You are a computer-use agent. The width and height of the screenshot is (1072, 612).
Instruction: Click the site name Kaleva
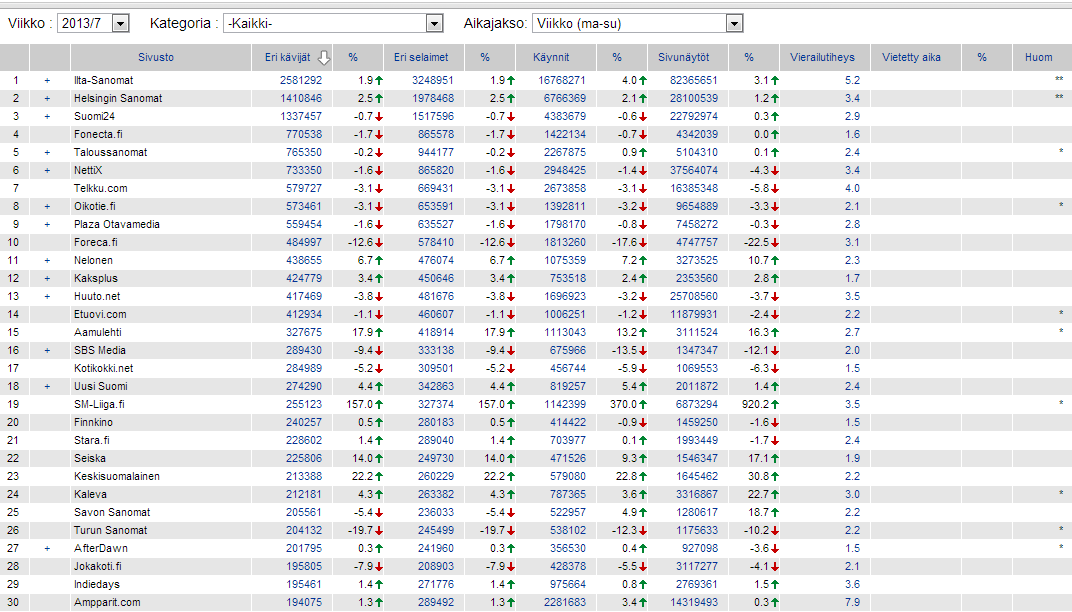coord(90,494)
